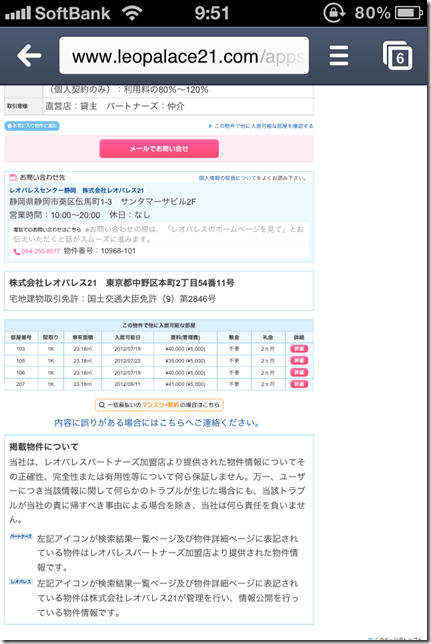The height and width of the screenshot is (644, 431).
Task: Tap the rotation lock status icon
Action: [x=334, y=13]
